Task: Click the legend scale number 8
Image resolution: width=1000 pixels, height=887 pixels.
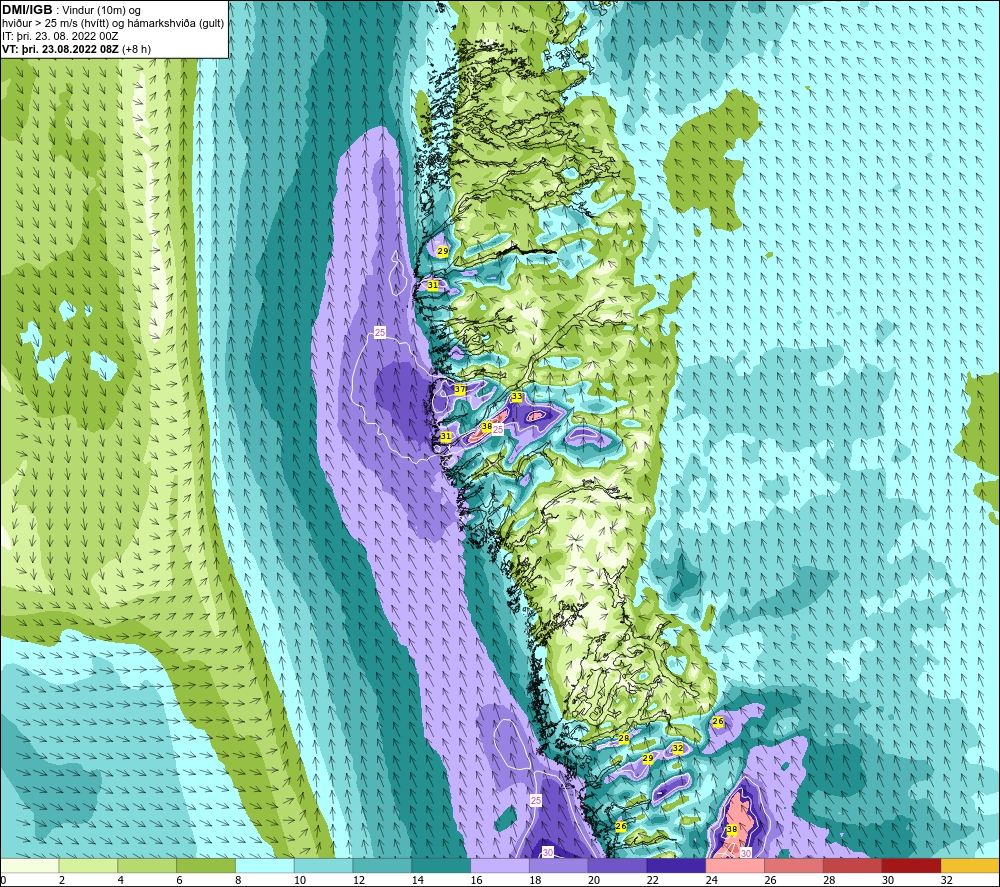Action: coord(238,881)
